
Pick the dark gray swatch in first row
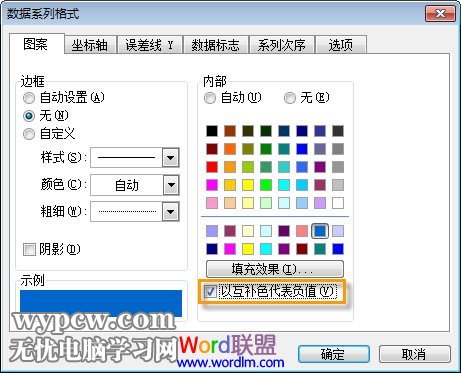pos(338,131)
